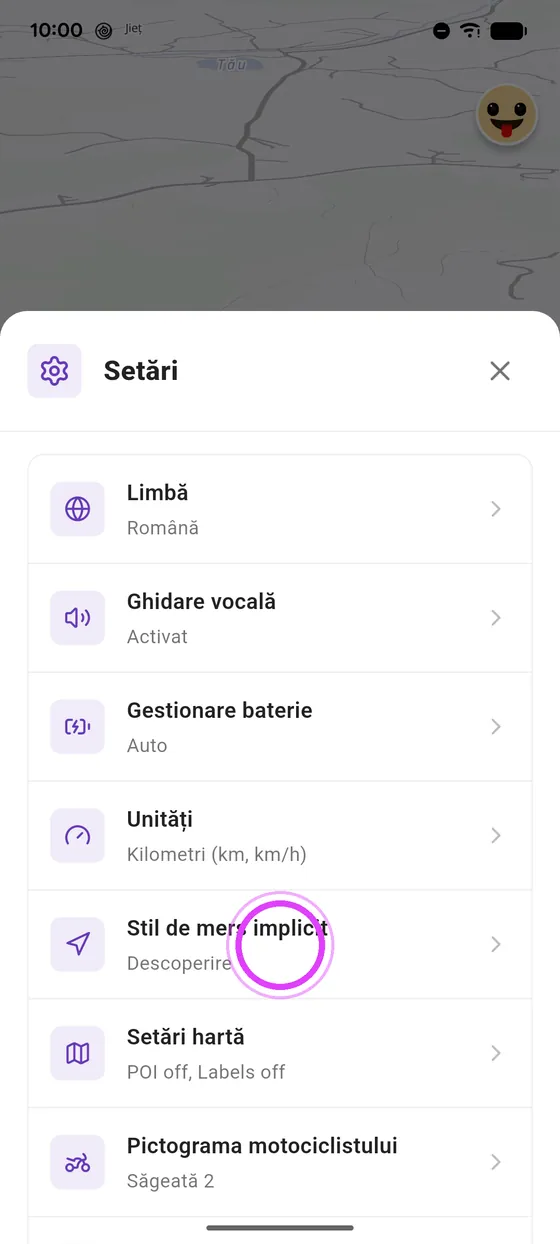Expand the Gestionare baterie row chevron
560x1244 pixels.
(x=496, y=727)
